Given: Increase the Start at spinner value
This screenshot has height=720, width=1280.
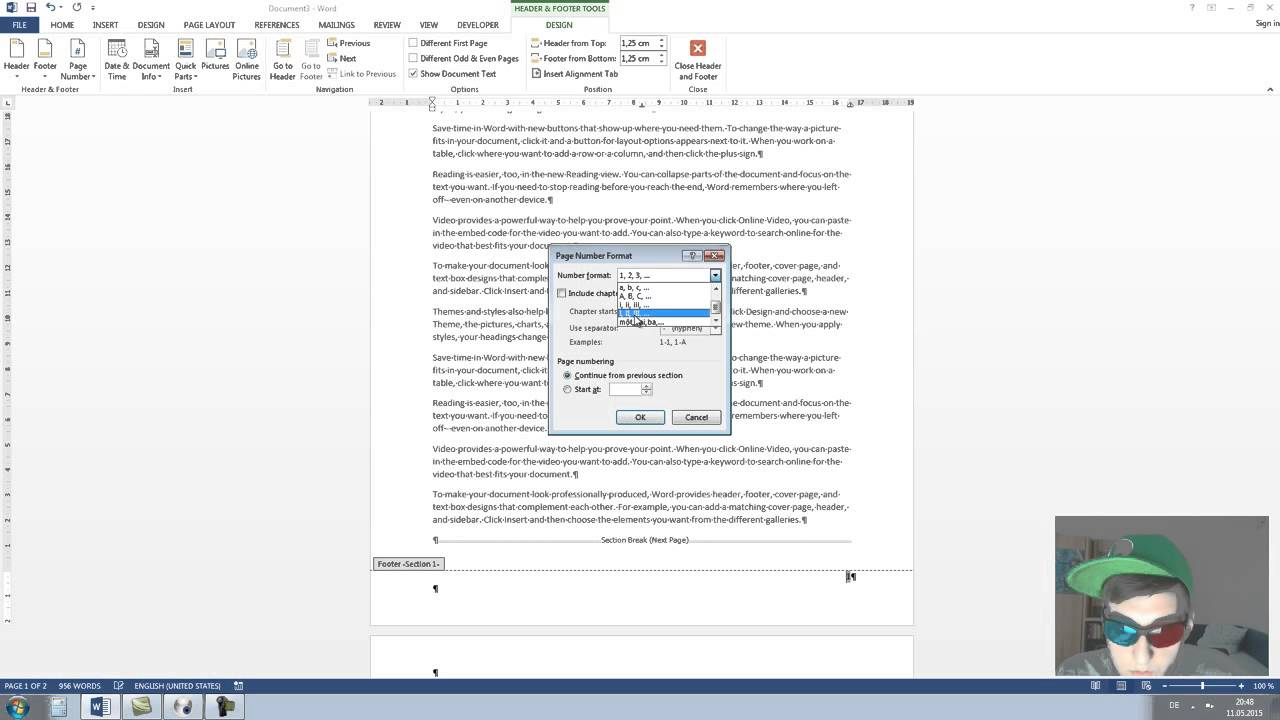Looking at the screenshot, I should tap(647, 386).
